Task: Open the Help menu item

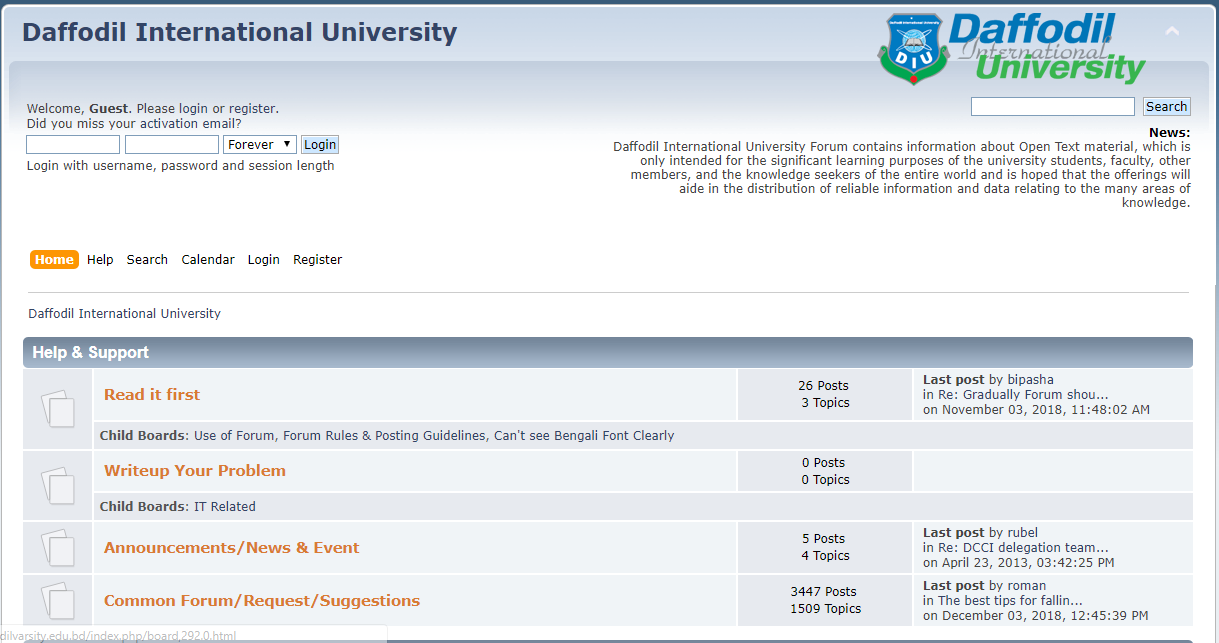Action: click(100, 260)
